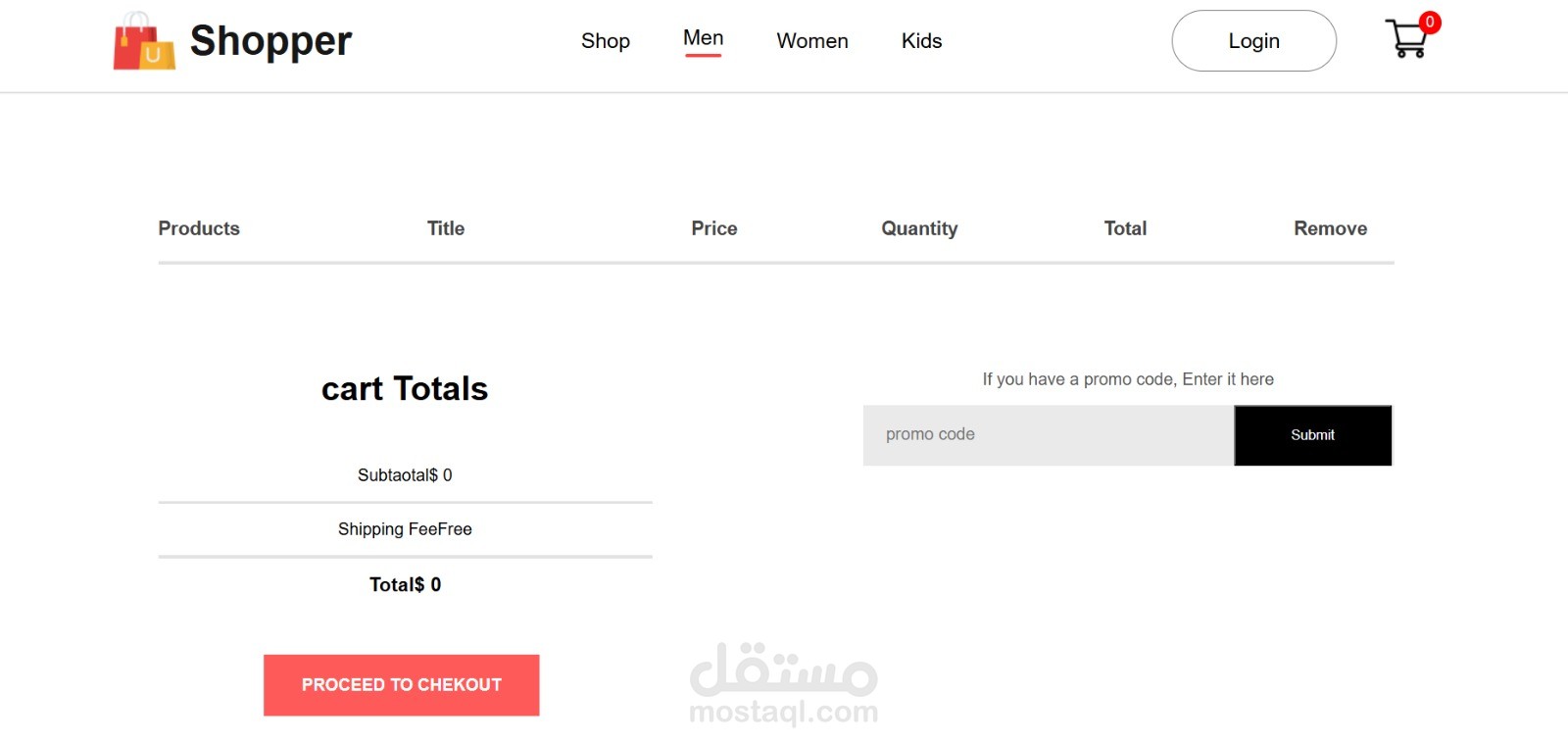Click the Title column header
Image resolution: width=1568 pixels, height=743 pixels.
point(445,228)
